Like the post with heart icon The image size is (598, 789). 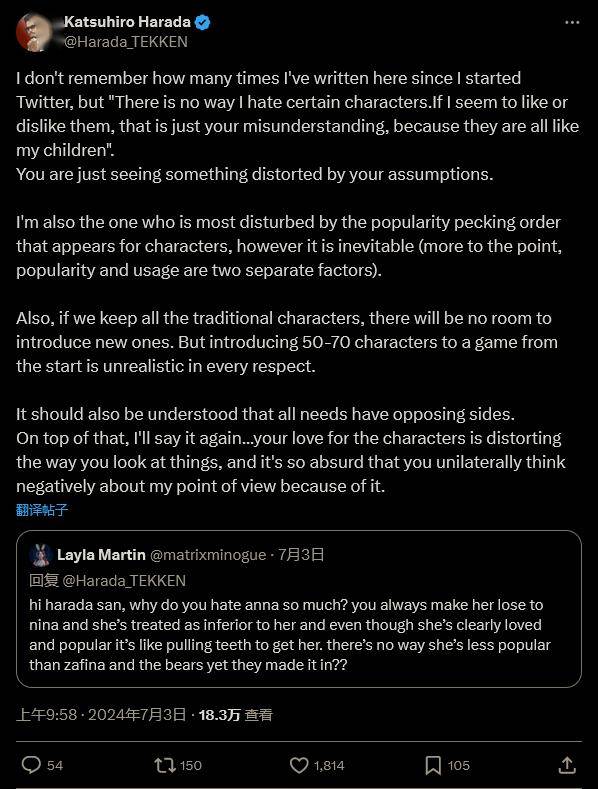[299, 765]
